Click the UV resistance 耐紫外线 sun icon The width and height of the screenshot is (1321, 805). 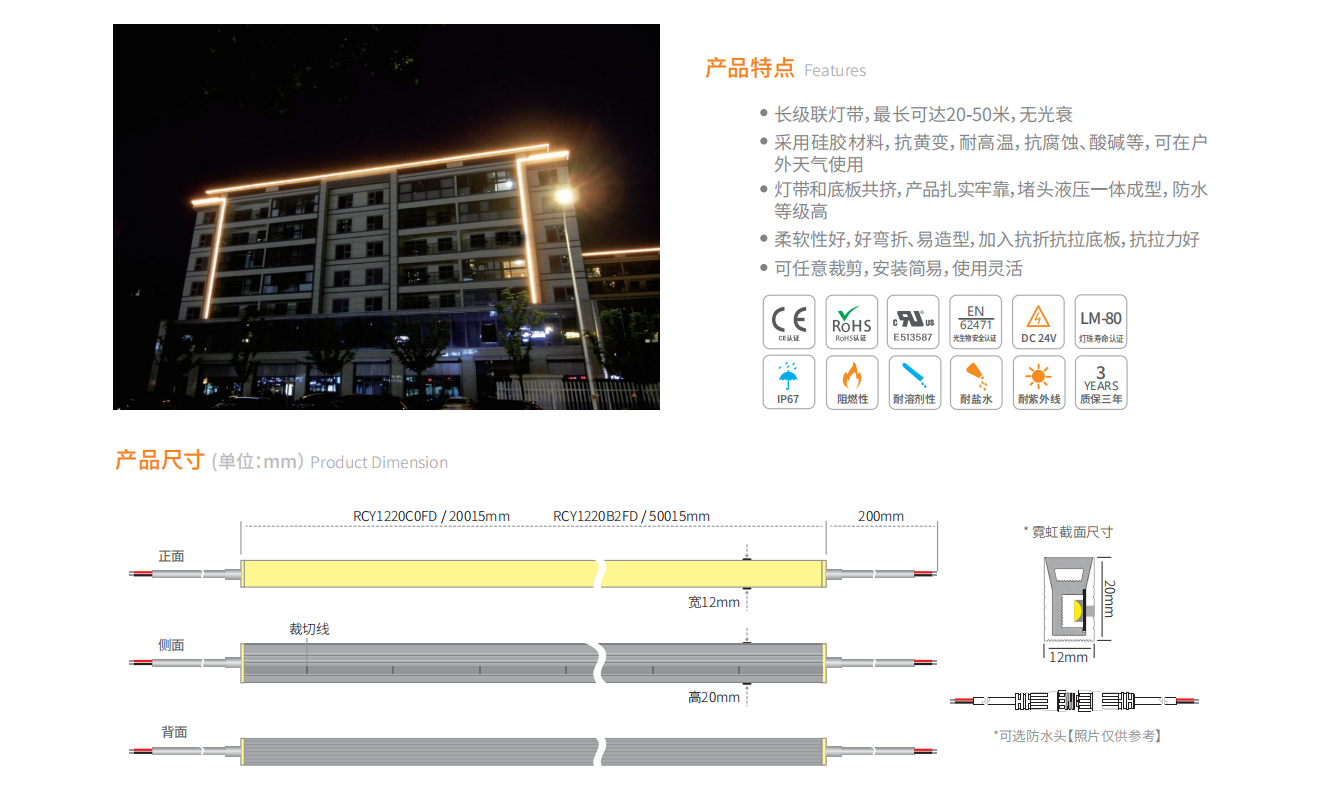click(x=1038, y=382)
